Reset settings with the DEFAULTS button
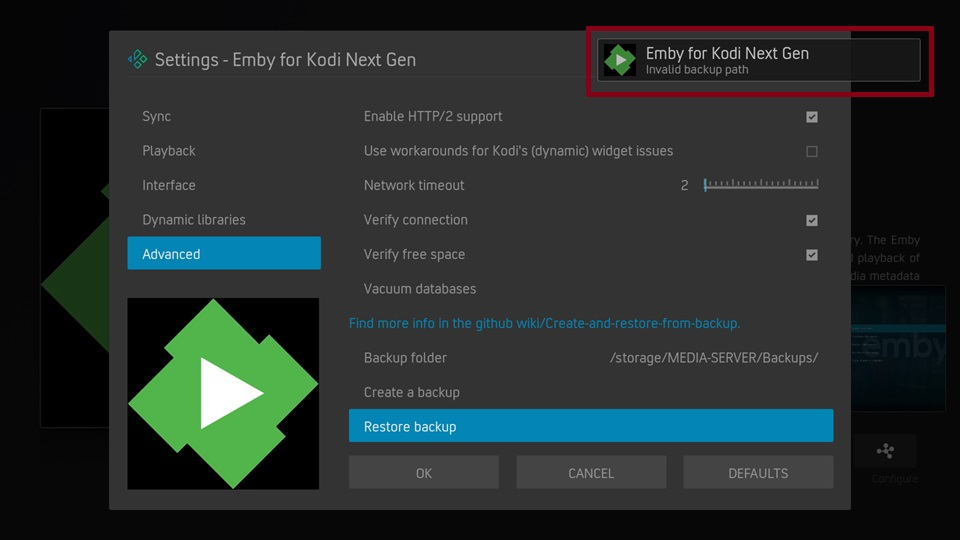The height and width of the screenshot is (540, 960). 758,473
